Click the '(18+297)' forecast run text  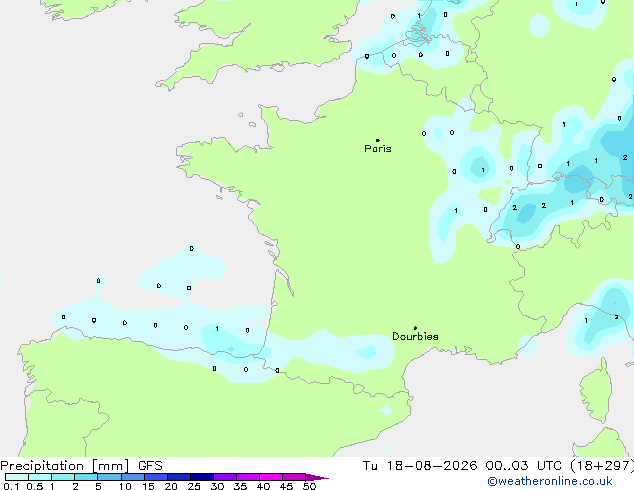(x=602, y=466)
